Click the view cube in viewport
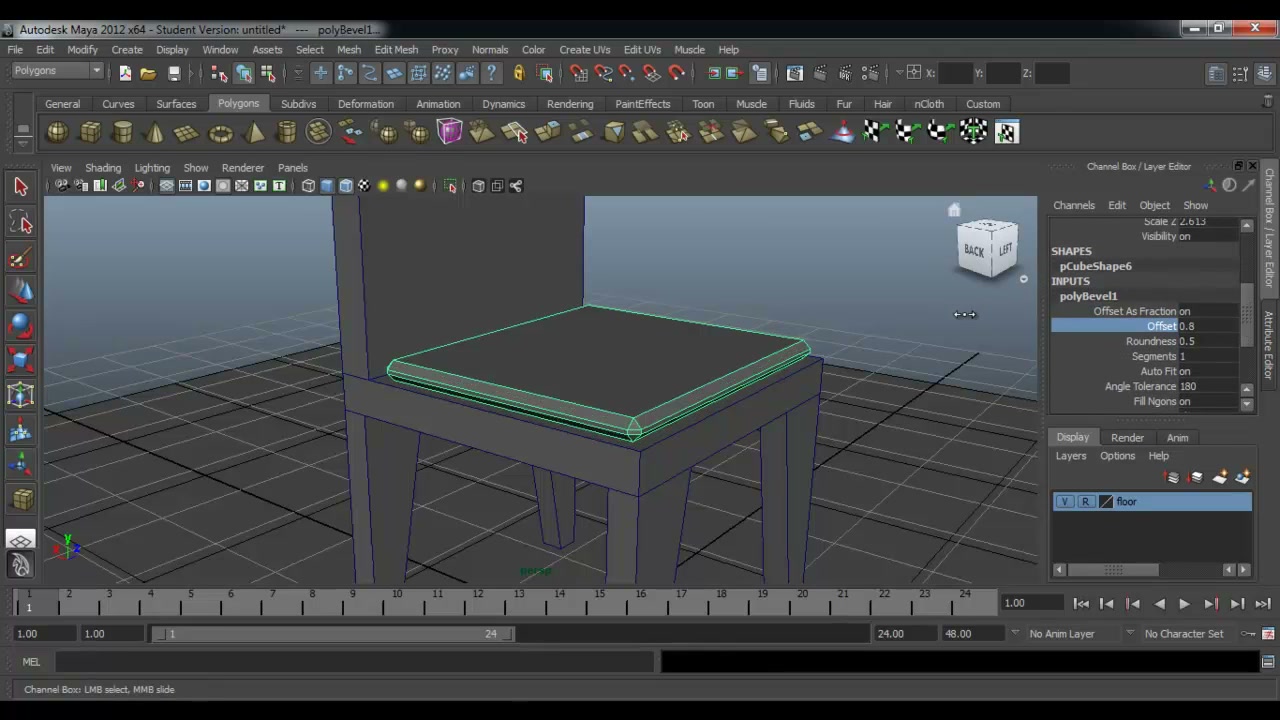Image resolution: width=1280 pixels, height=720 pixels. [988, 250]
